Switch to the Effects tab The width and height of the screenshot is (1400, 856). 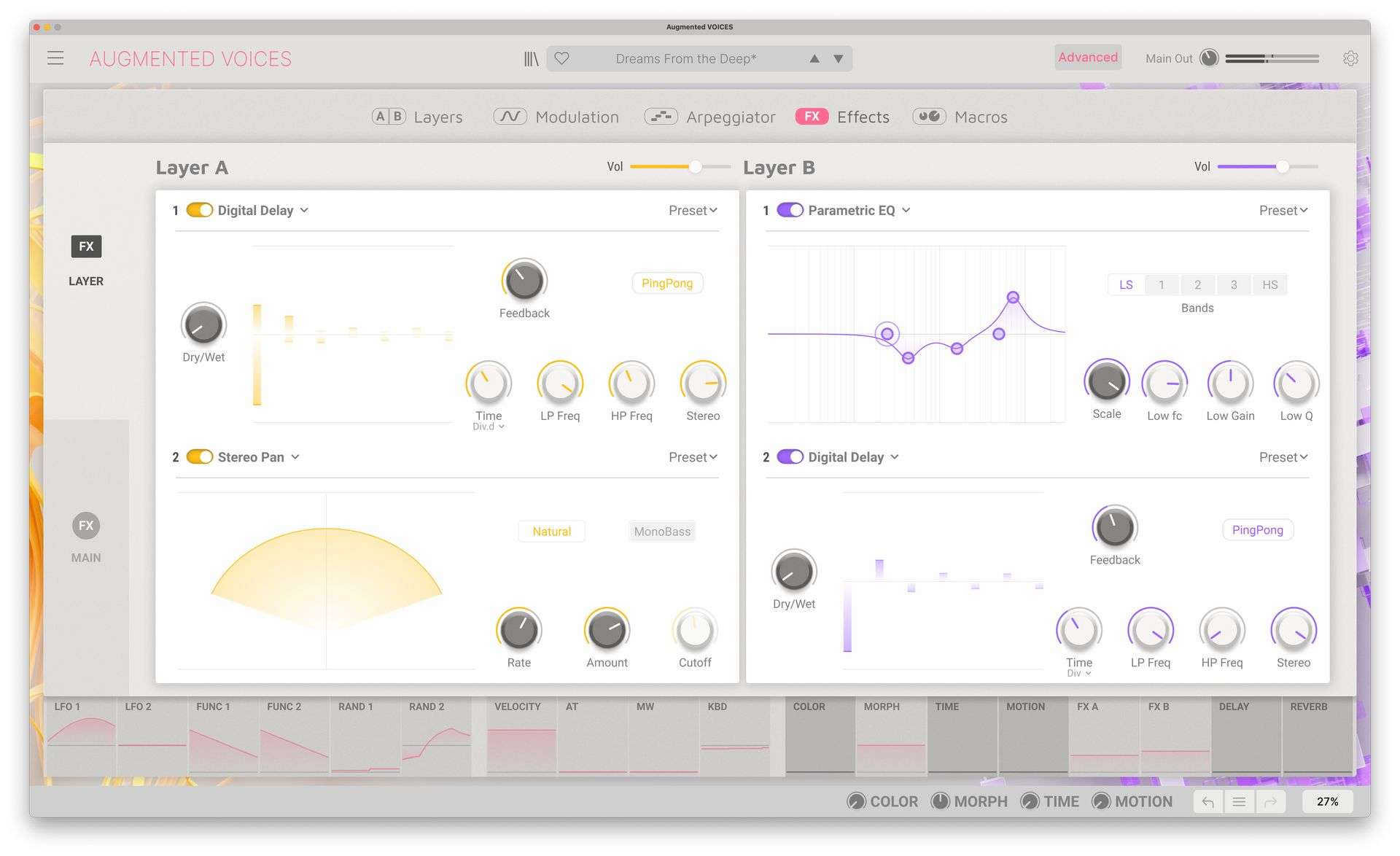click(842, 117)
